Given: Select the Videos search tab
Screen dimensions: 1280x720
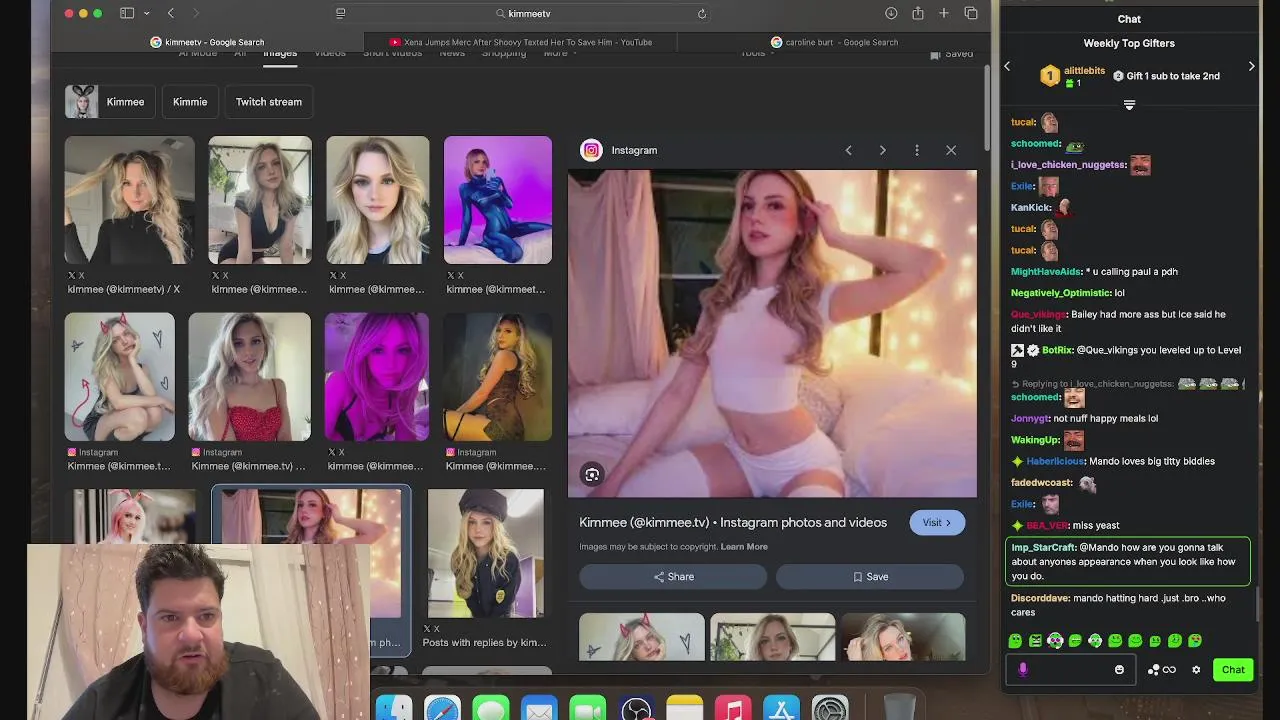Looking at the screenshot, I should coord(330,53).
